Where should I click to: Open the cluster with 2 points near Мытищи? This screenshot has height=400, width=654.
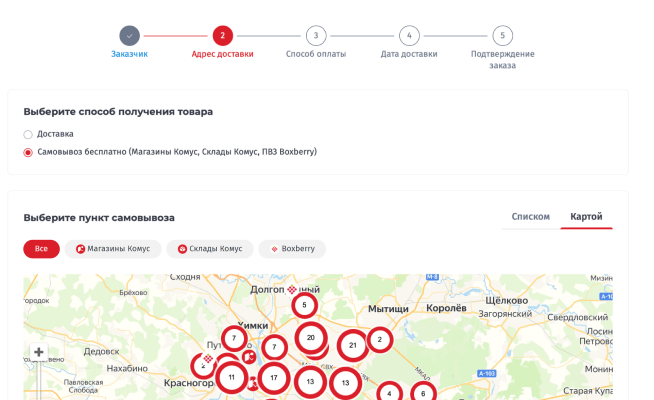pyautogui.click(x=380, y=340)
